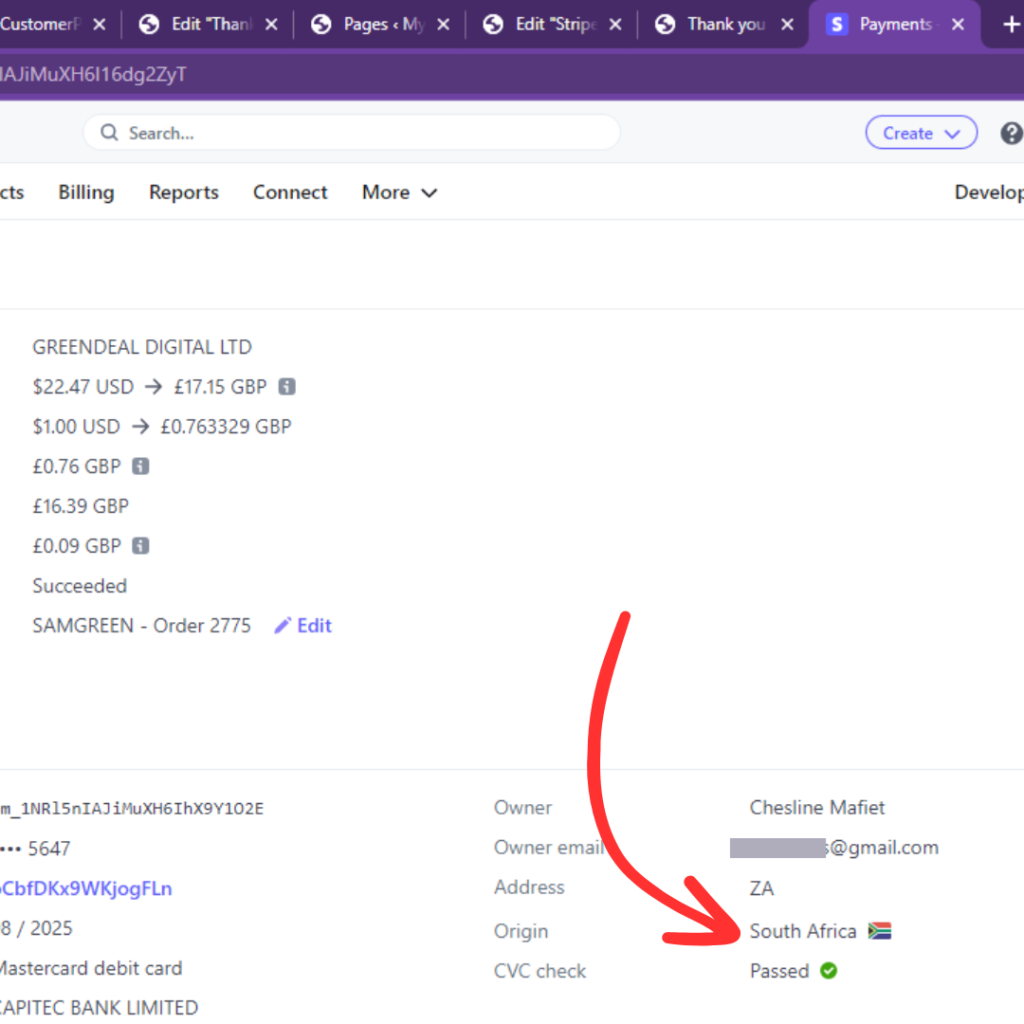Screen dimensions: 1024x1024
Task: Open the Developers section
Action: 989,193
